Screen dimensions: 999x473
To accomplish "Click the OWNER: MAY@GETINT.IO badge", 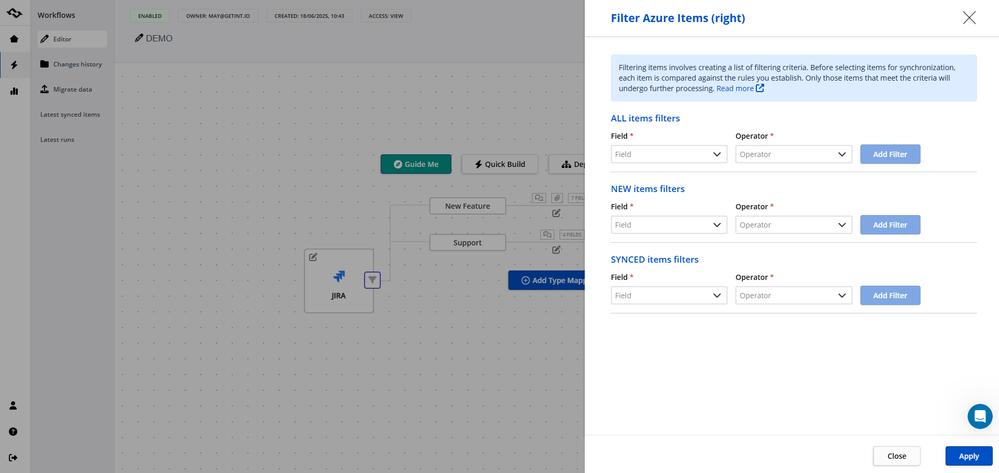I will pyautogui.click(x=217, y=16).
